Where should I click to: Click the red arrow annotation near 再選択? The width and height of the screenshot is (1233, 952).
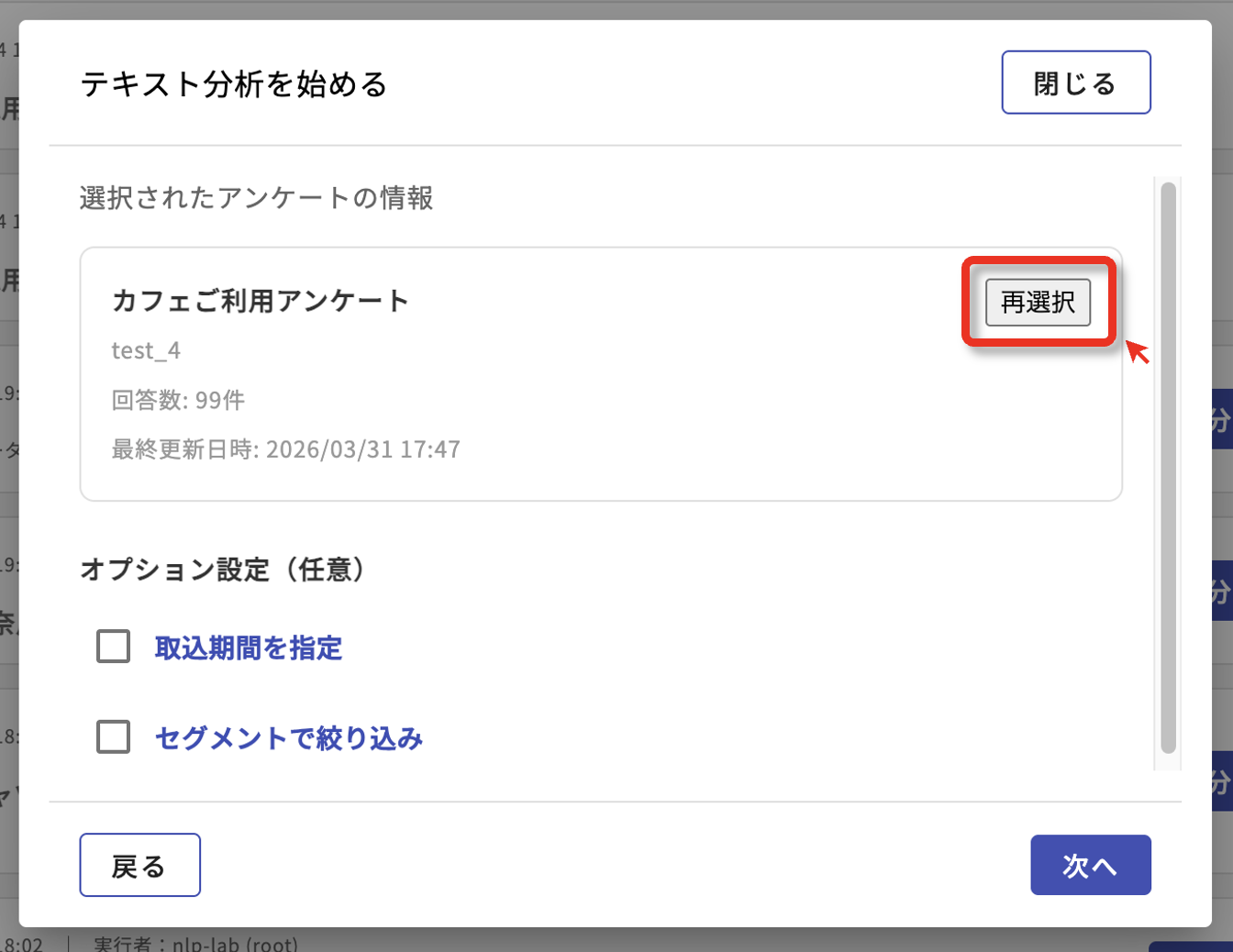[1138, 351]
